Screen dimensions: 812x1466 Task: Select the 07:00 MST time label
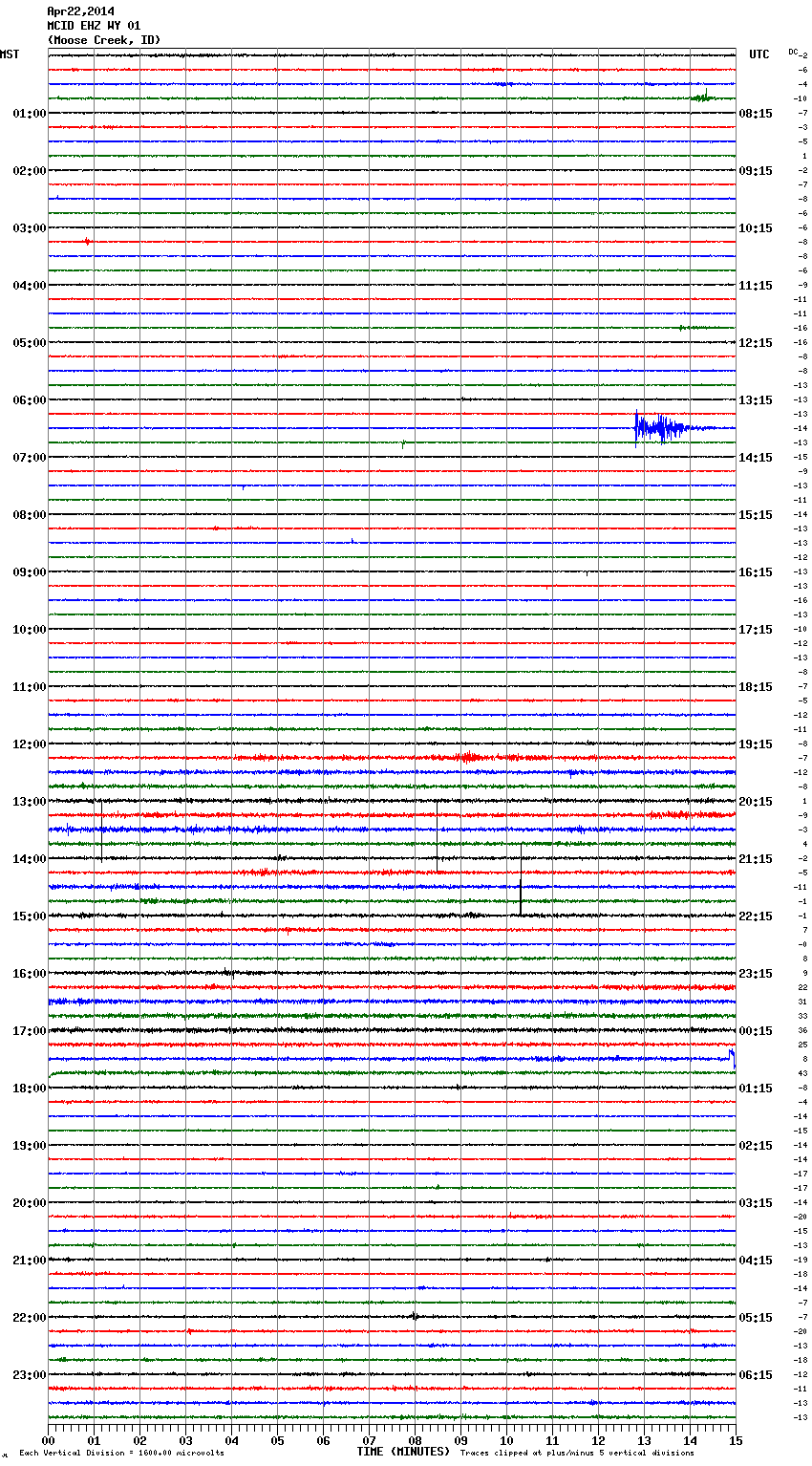[30, 458]
